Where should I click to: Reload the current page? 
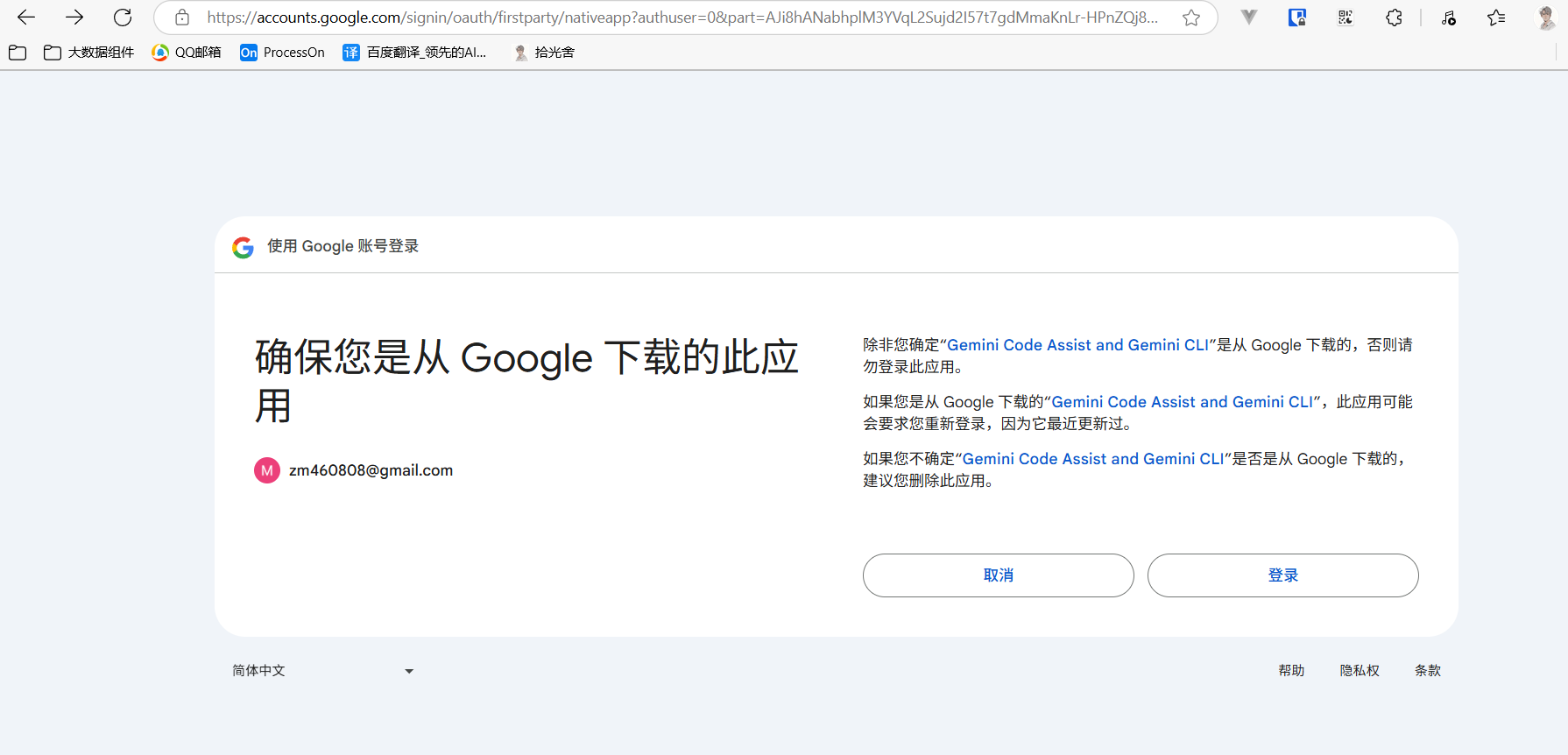[x=123, y=18]
